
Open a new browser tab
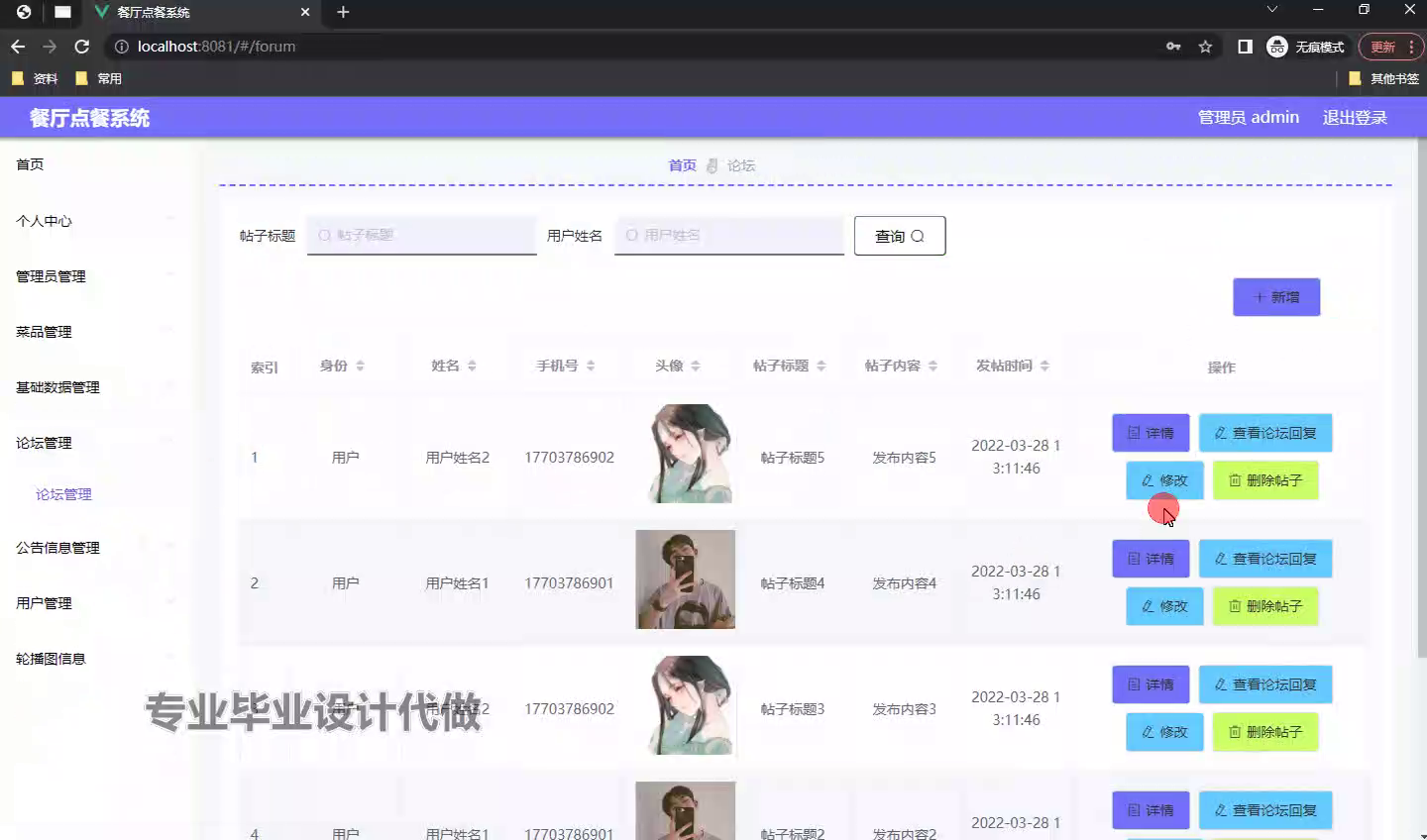click(x=343, y=12)
